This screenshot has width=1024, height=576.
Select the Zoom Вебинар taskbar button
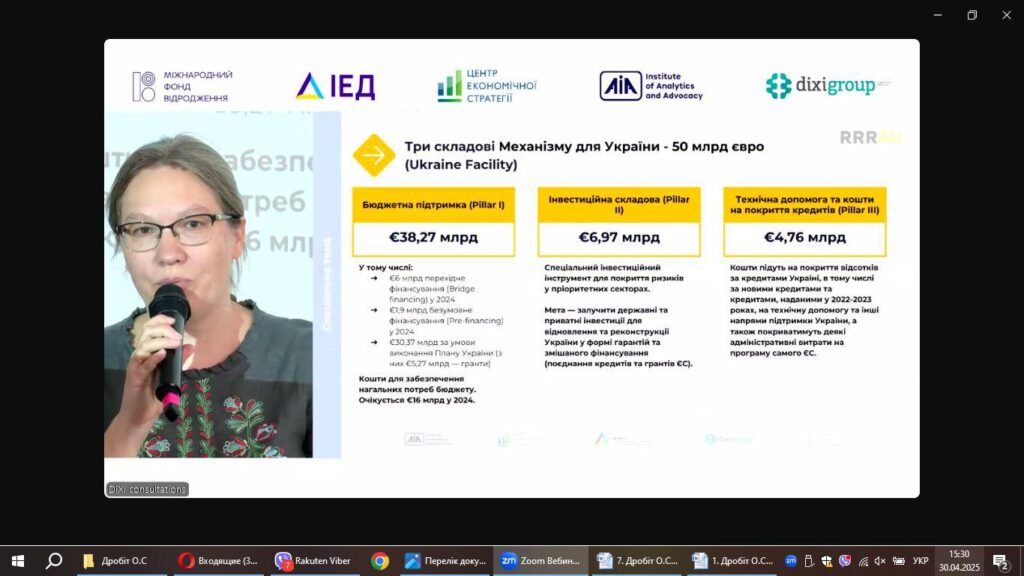pos(538,561)
